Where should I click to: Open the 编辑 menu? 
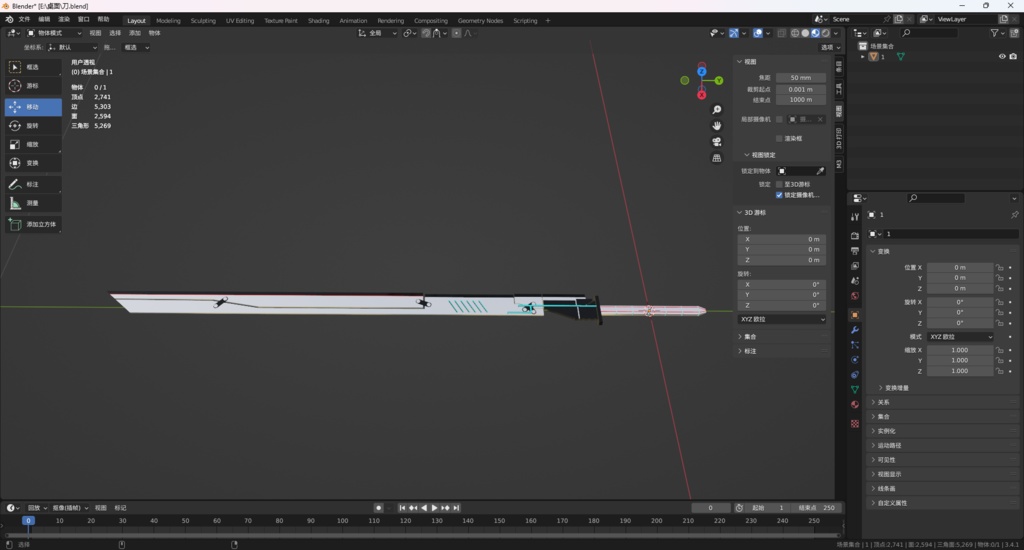(44, 20)
